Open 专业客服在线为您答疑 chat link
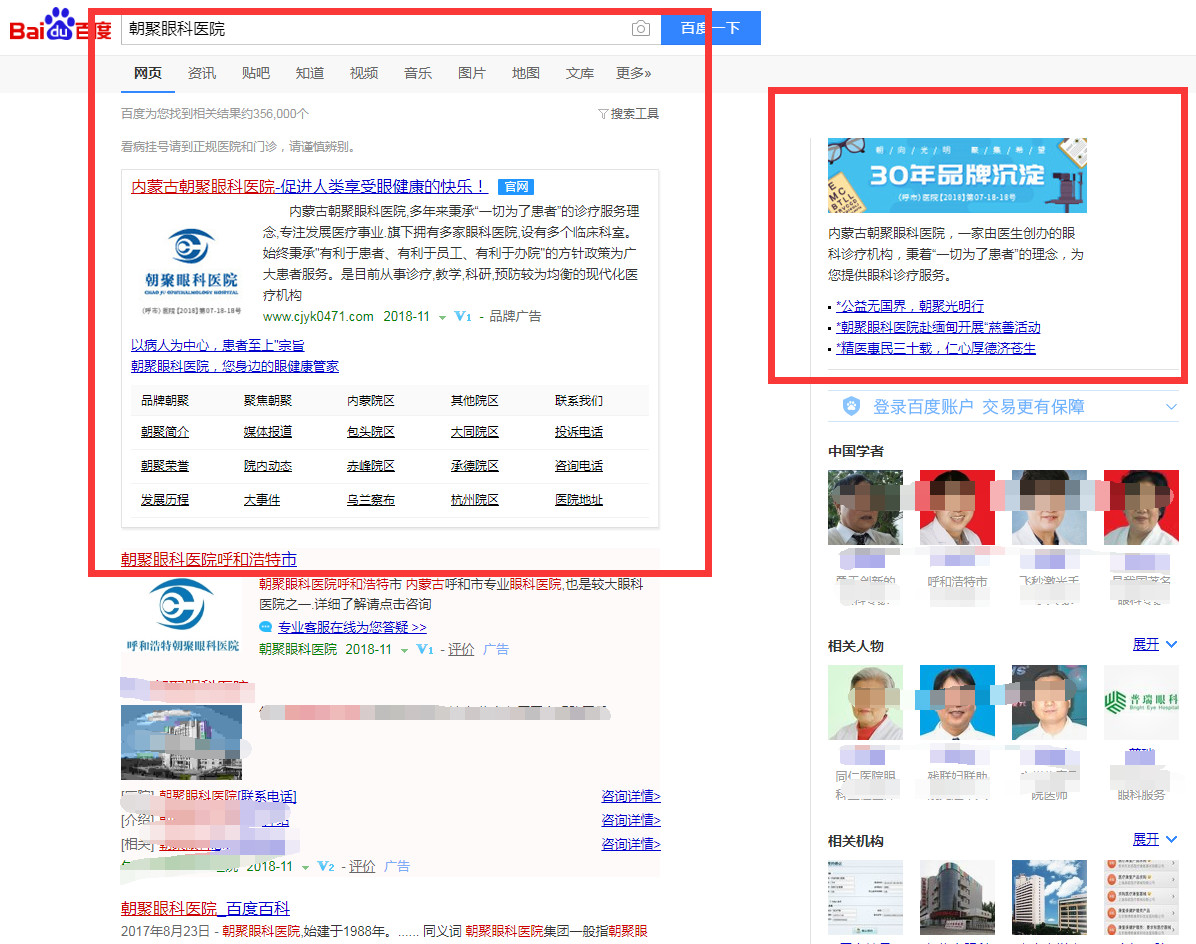 click(352, 628)
